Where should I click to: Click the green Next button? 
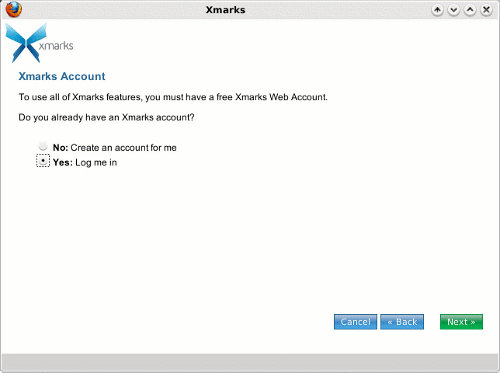coord(461,322)
